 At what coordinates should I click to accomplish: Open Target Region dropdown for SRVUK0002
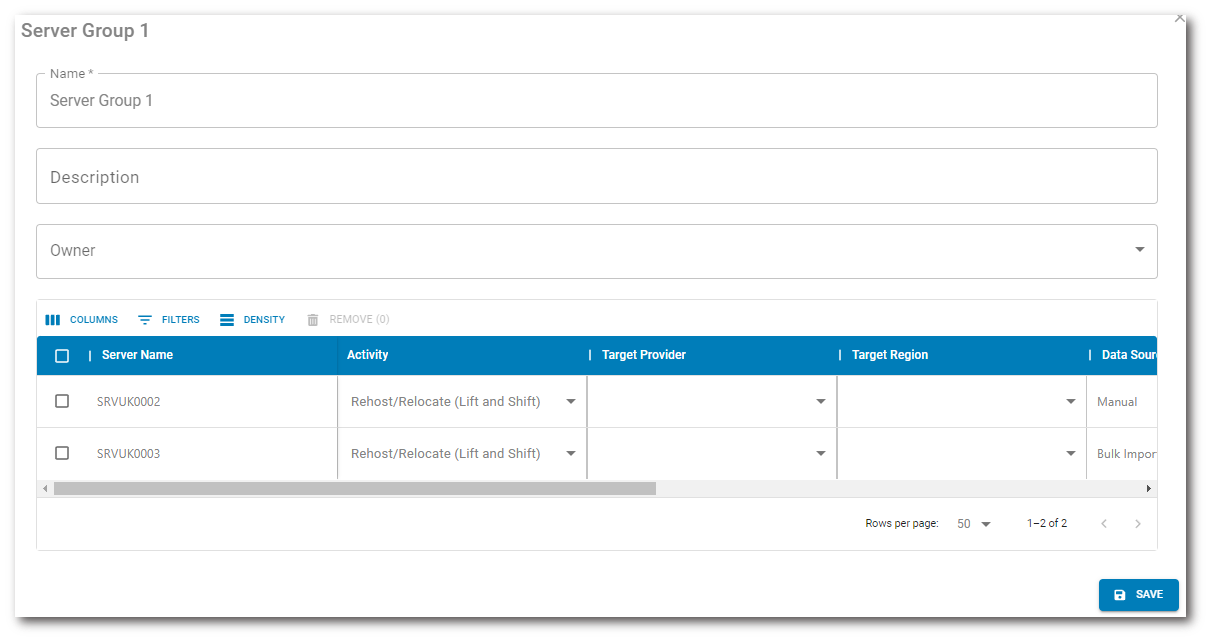coord(1071,402)
